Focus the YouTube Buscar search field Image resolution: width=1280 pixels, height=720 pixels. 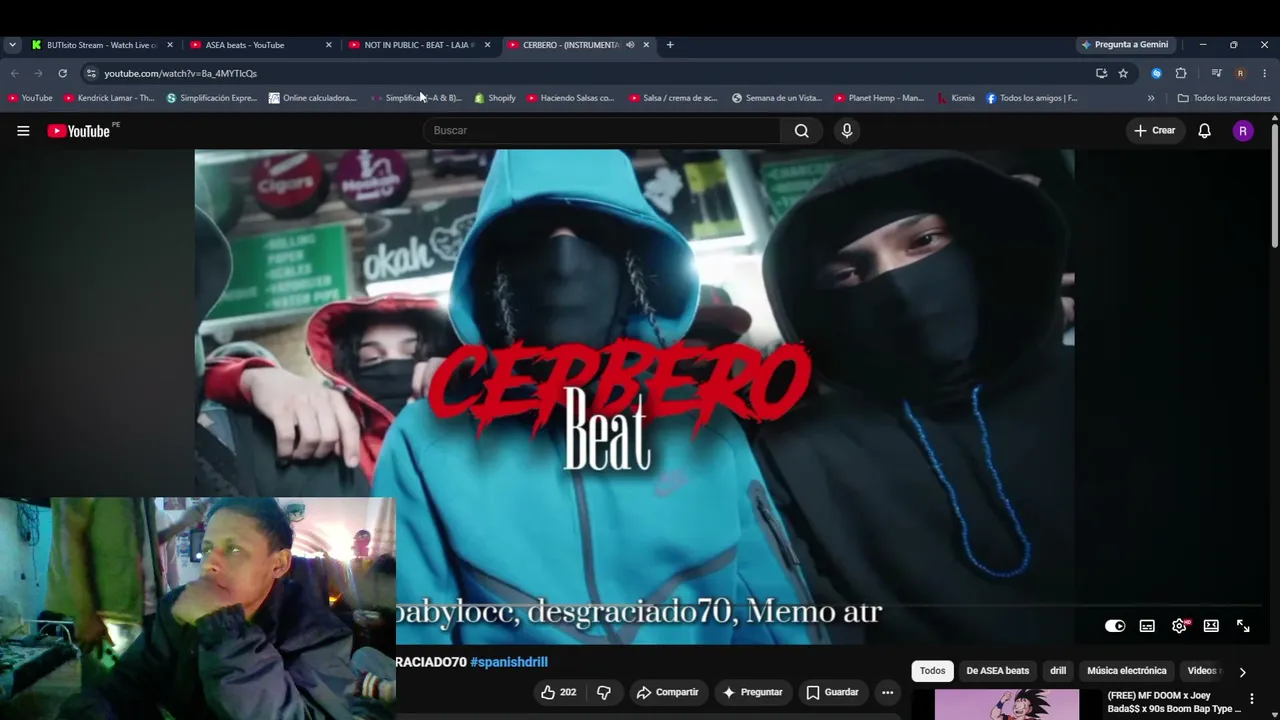(602, 131)
